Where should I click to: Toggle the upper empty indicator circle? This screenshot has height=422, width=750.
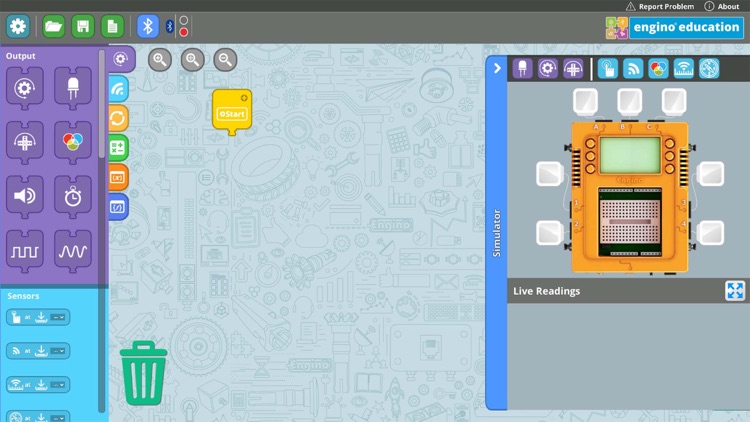click(x=184, y=21)
